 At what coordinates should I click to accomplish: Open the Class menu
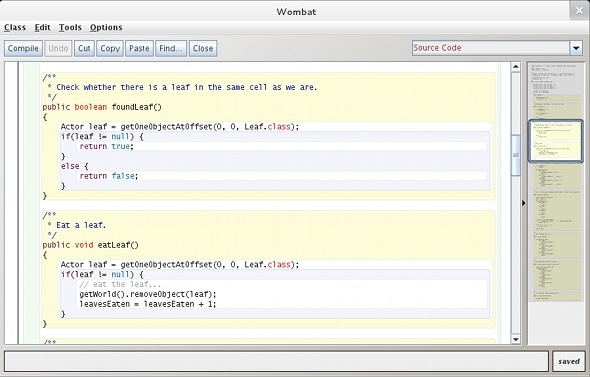click(15, 27)
